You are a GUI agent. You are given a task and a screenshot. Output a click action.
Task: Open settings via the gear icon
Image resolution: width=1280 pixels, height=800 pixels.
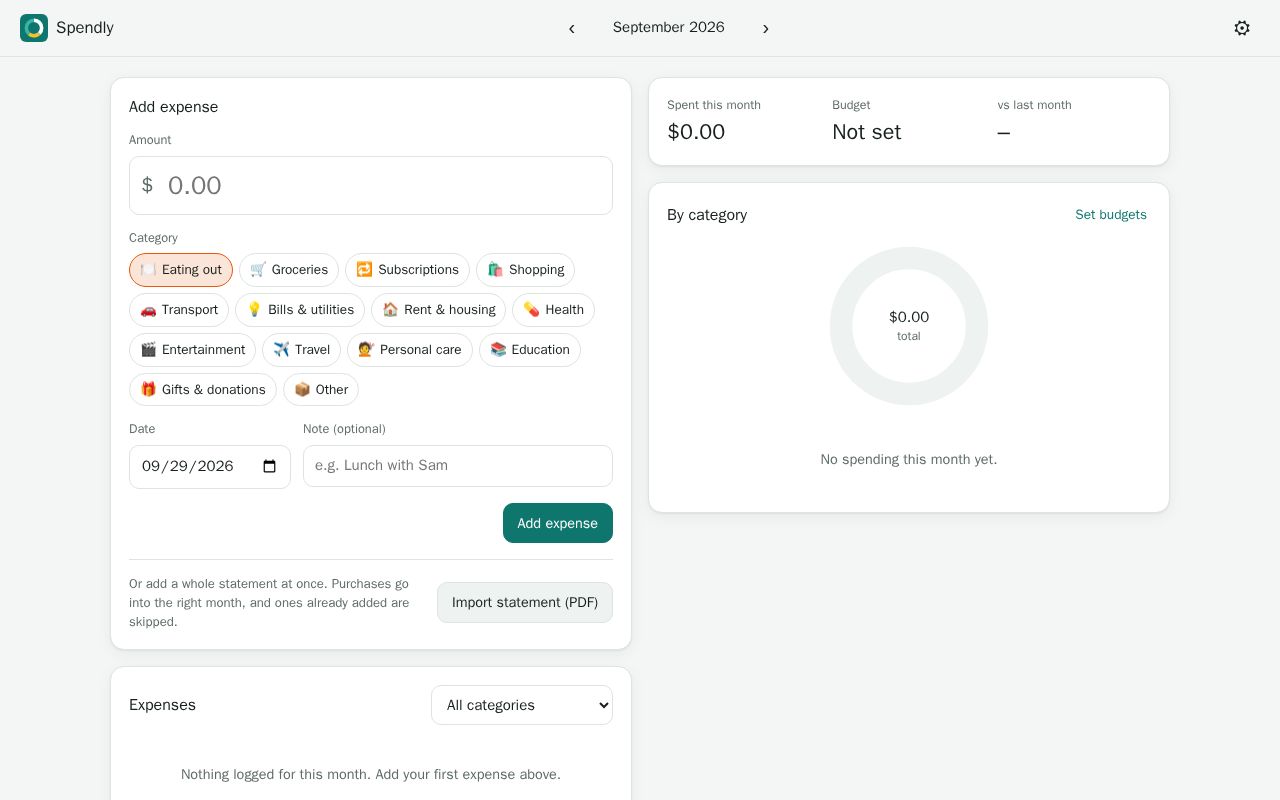[x=1242, y=28]
